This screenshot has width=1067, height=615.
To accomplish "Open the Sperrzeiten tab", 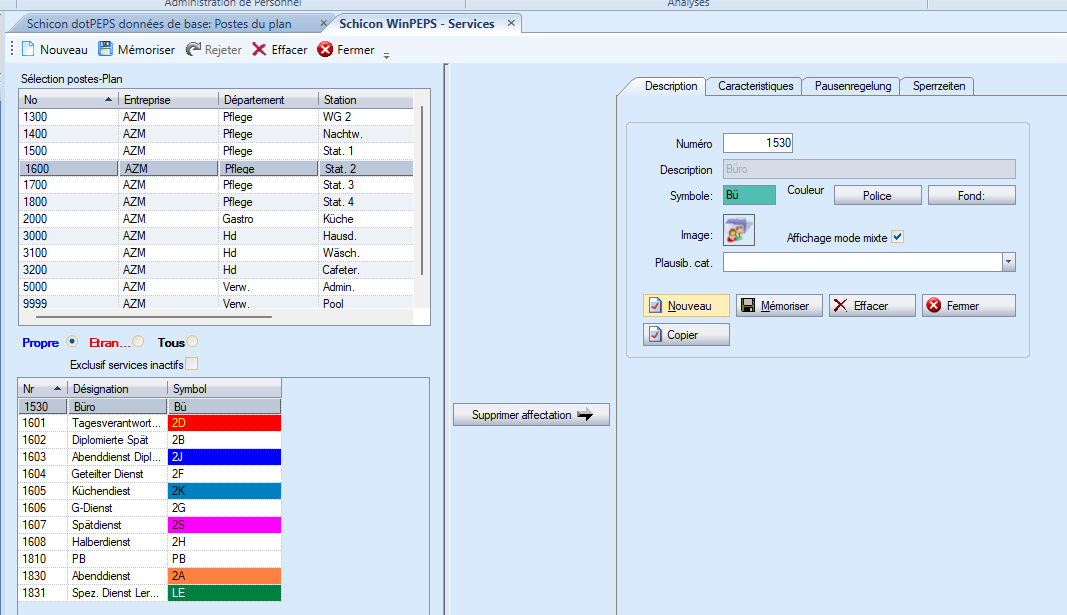I will point(938,86).
